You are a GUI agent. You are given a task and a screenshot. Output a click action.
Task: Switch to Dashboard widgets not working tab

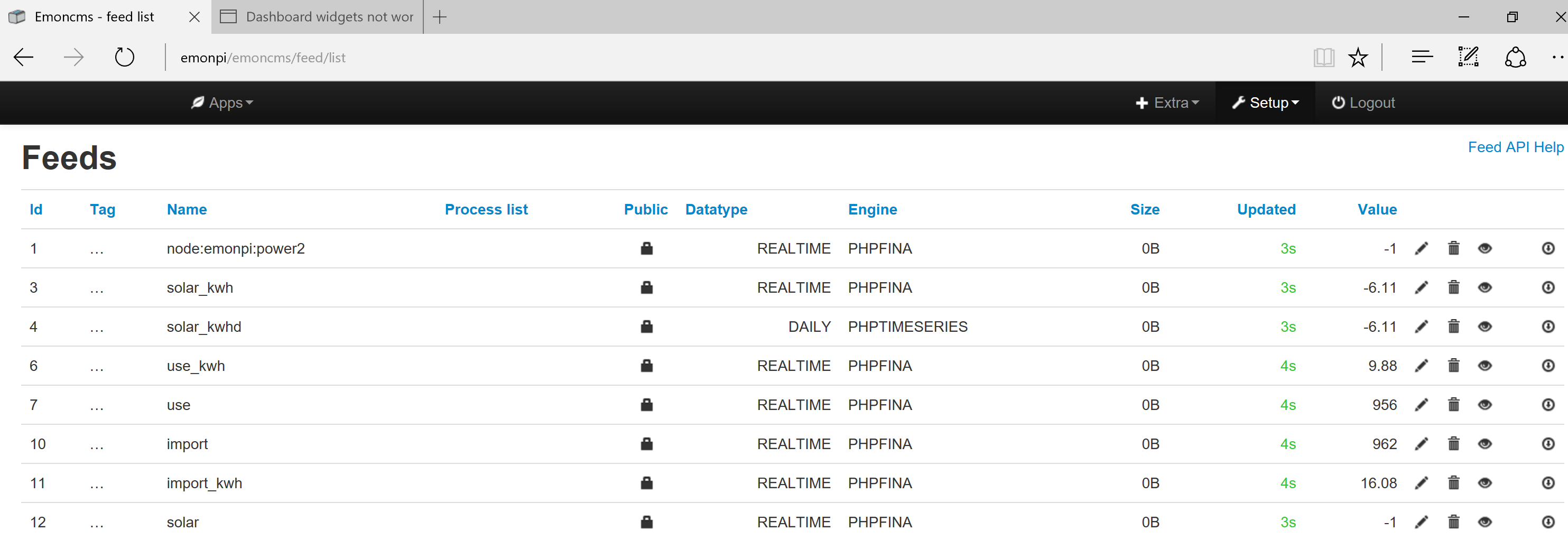317,17
